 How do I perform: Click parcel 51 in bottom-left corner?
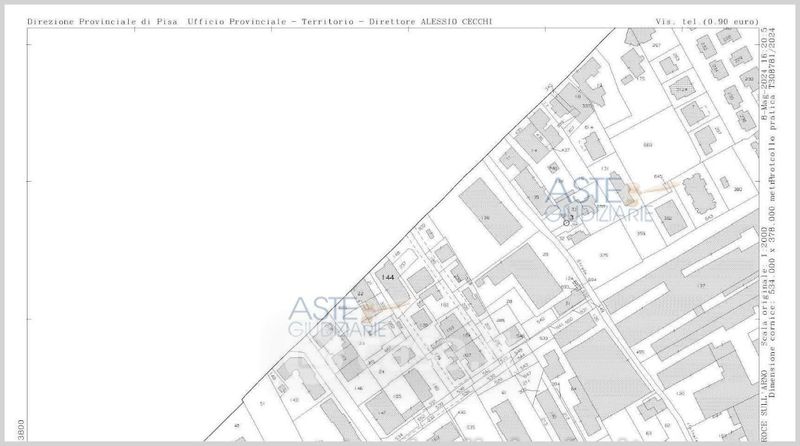[262, 403]
